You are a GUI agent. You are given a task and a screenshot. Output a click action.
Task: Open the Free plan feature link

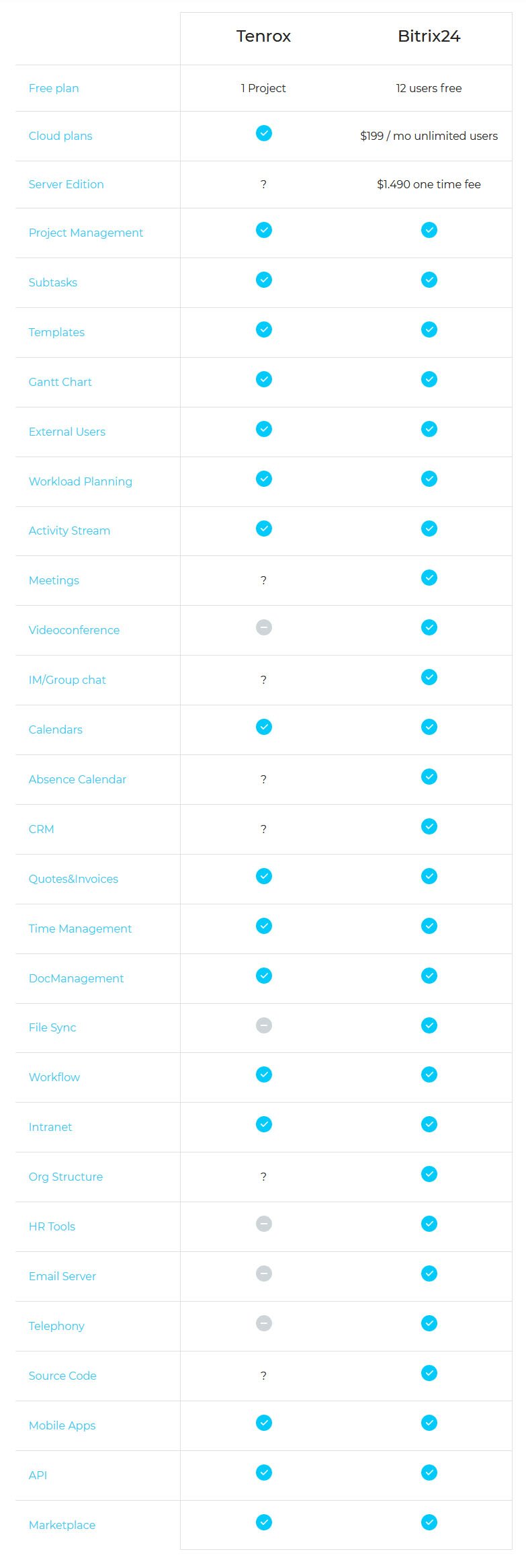(54, 88)
